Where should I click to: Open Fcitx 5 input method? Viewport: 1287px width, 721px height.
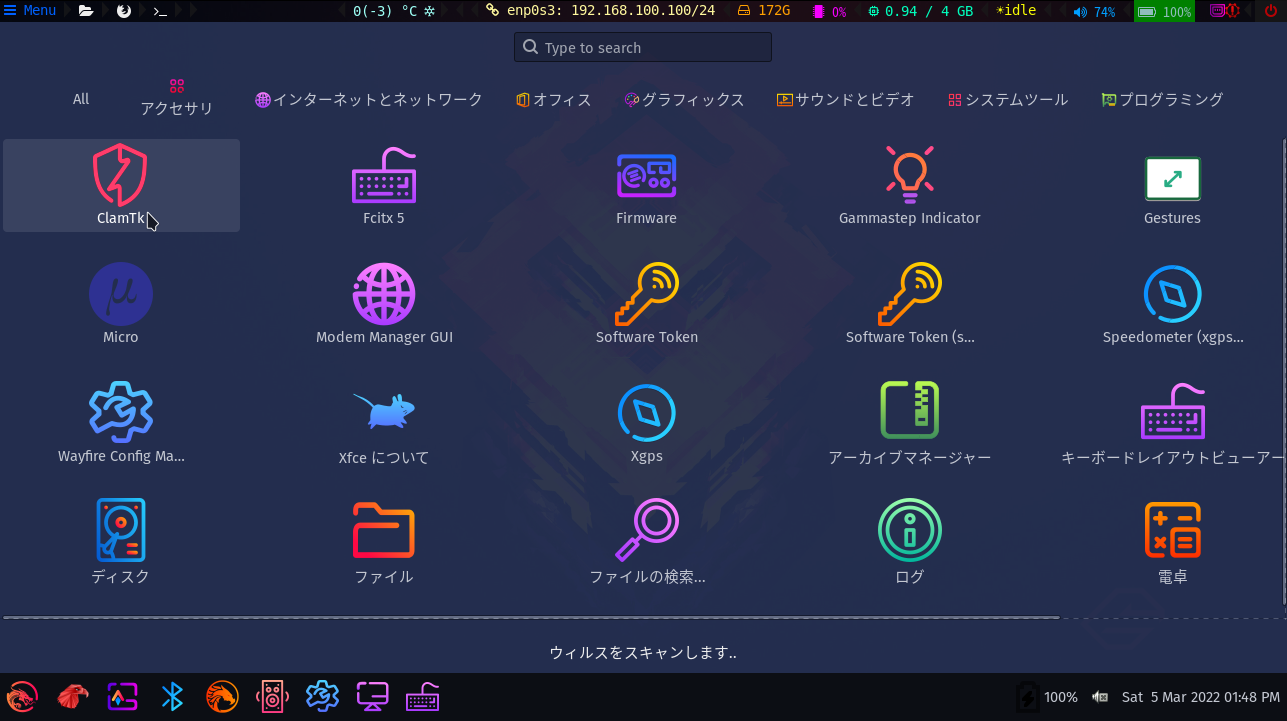pos(384,186)
